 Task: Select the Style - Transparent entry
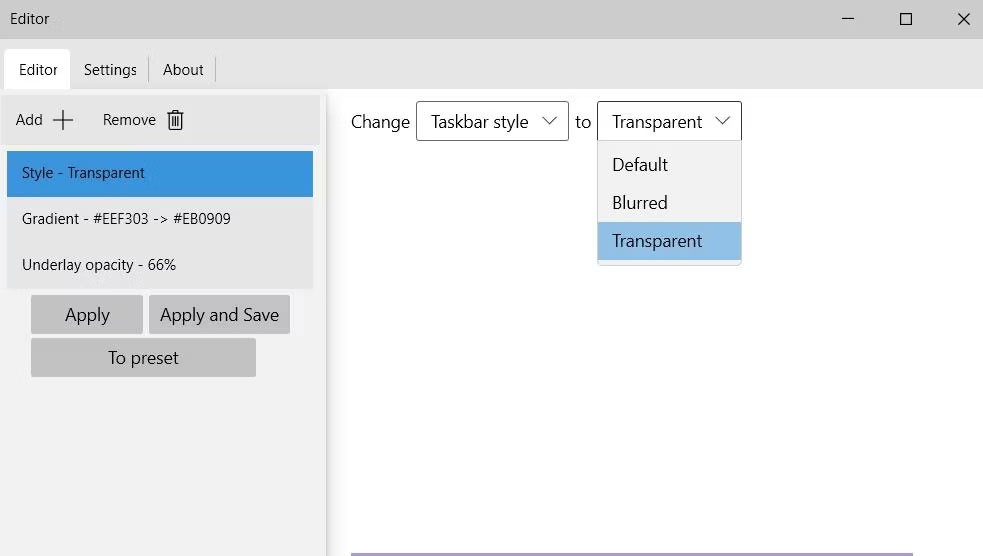click(160, 173)
